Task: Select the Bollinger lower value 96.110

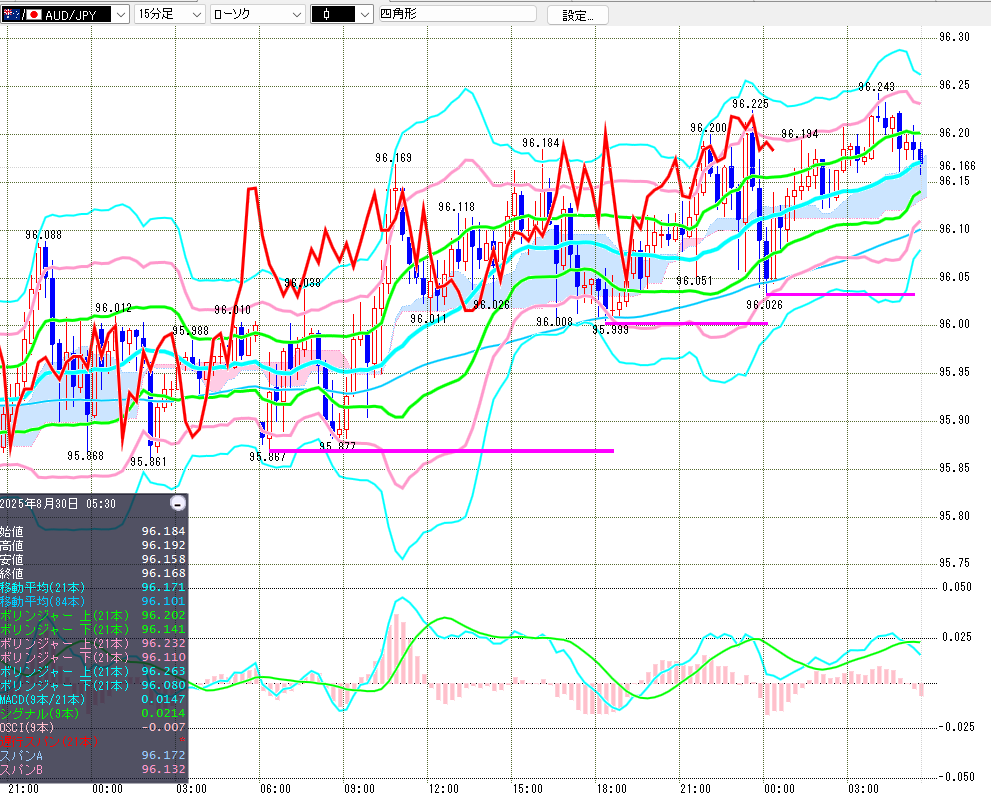Action: 164,657
